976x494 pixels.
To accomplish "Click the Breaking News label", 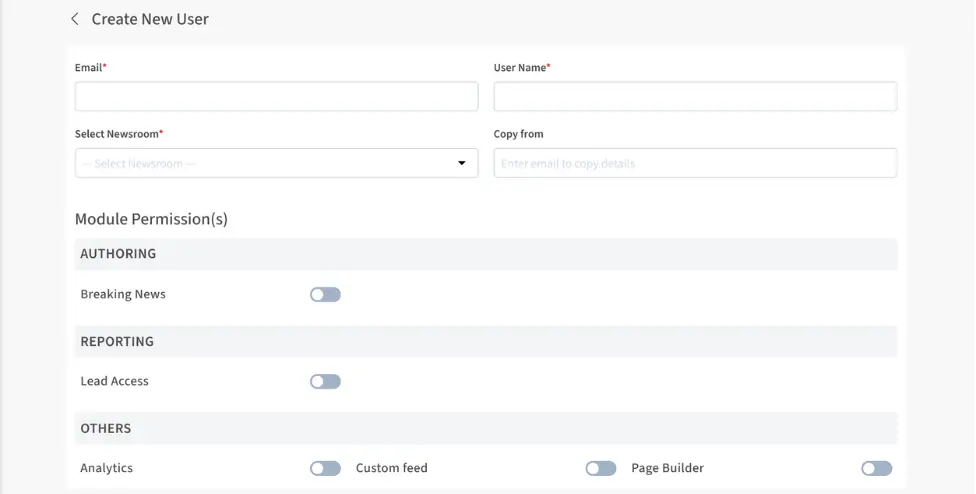I will 123,294.
